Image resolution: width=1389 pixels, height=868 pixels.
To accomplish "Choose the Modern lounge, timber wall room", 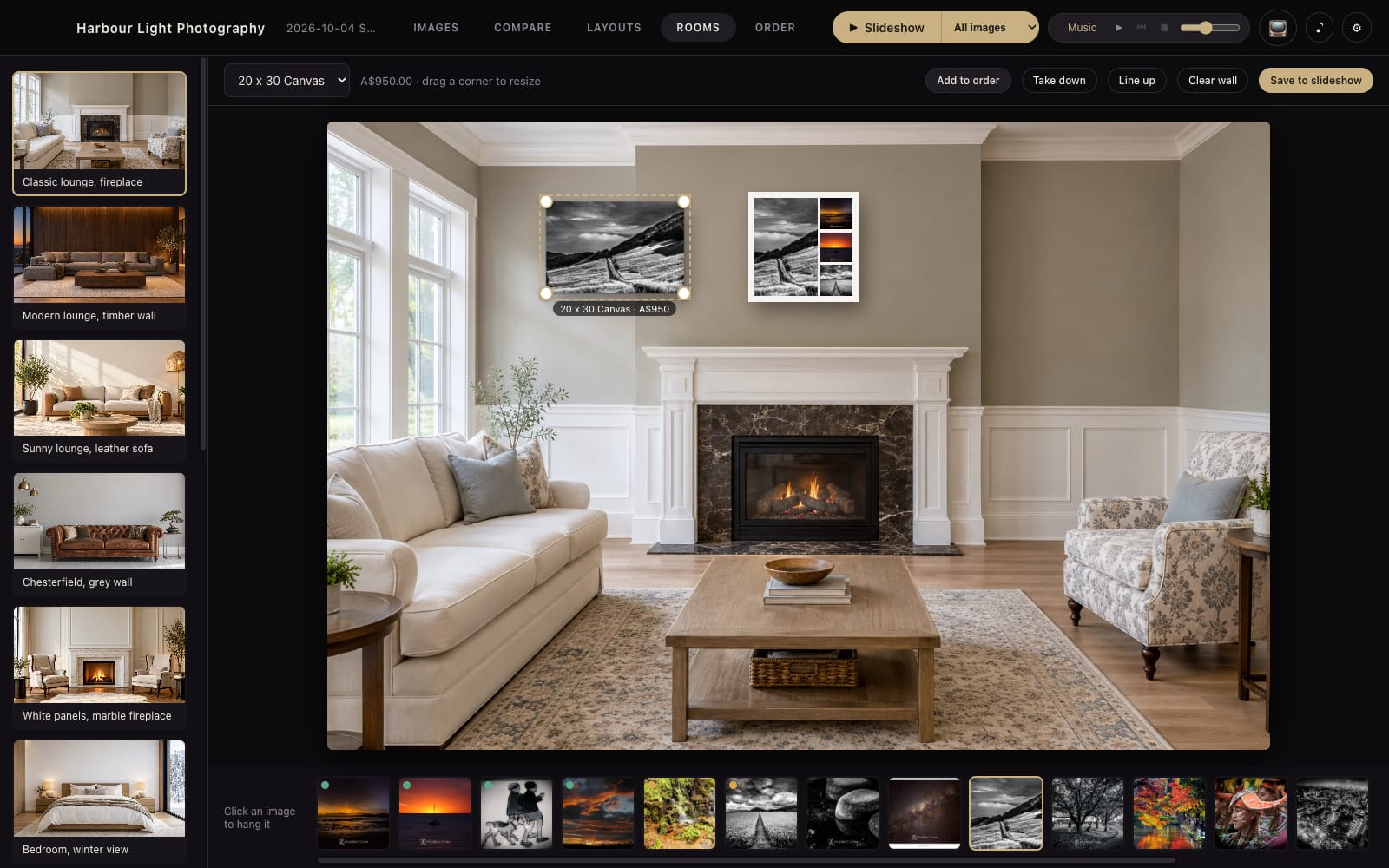I will pyautogui.click(x=99, y=266).
